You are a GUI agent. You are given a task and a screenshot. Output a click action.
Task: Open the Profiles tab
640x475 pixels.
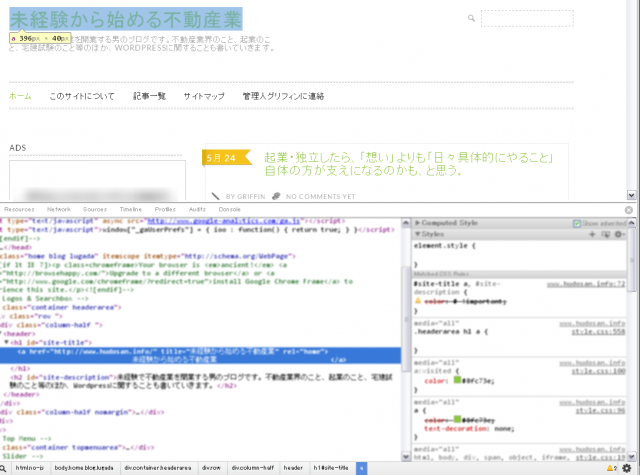165,209
